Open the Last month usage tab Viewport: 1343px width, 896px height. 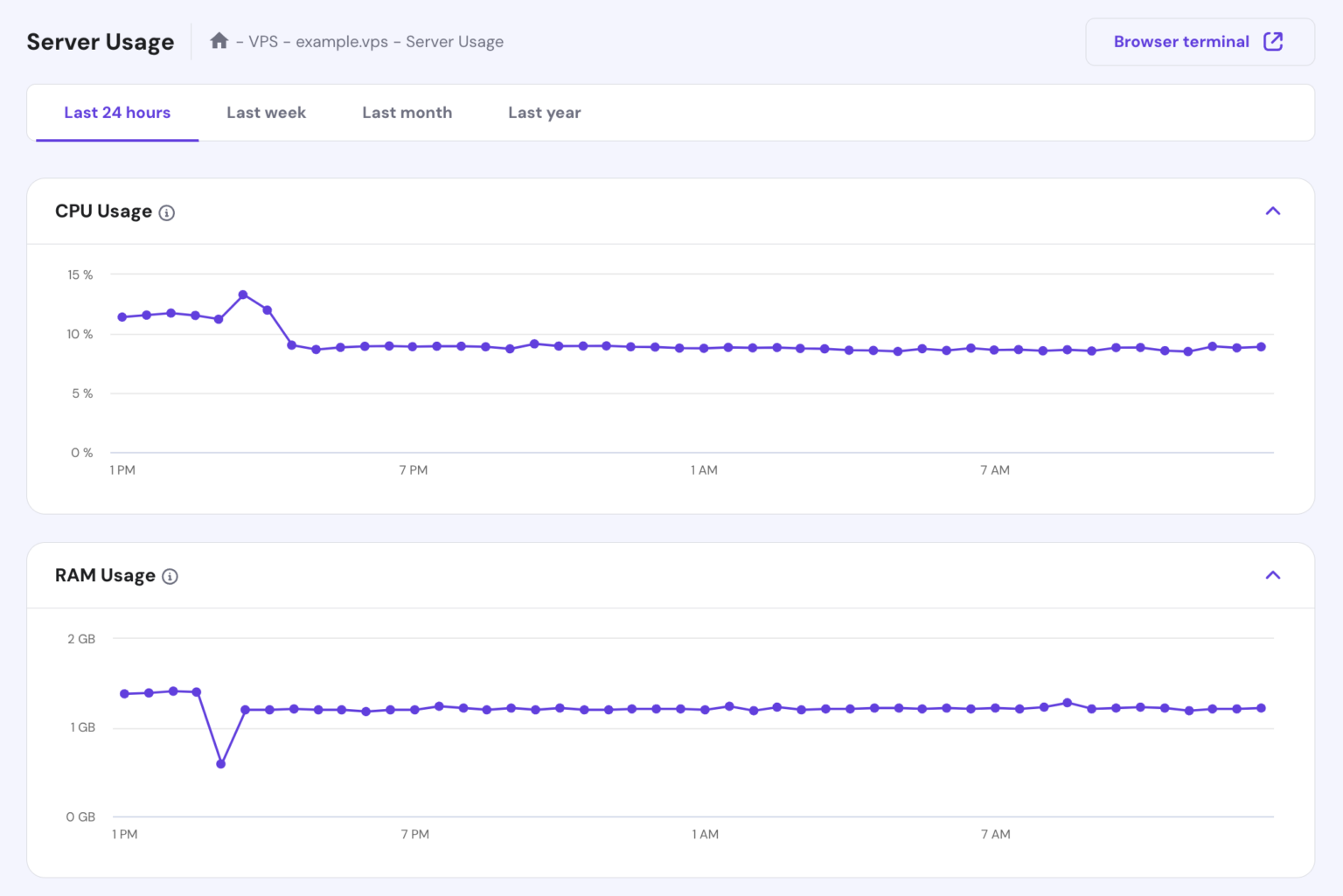pos(407,112)
